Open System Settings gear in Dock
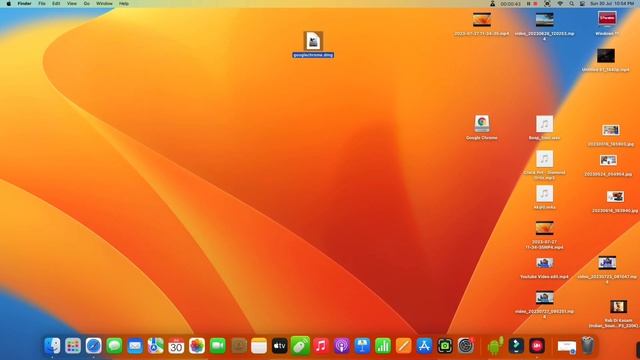This screenshot has height=360, width=640. pos(466,346)
